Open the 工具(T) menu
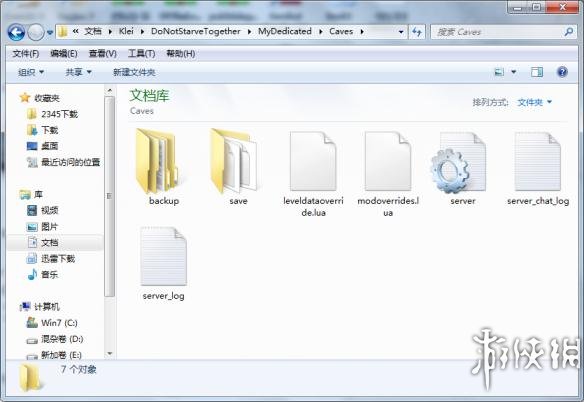The width and height of the screenshot is (584, 402). [142, 54]
